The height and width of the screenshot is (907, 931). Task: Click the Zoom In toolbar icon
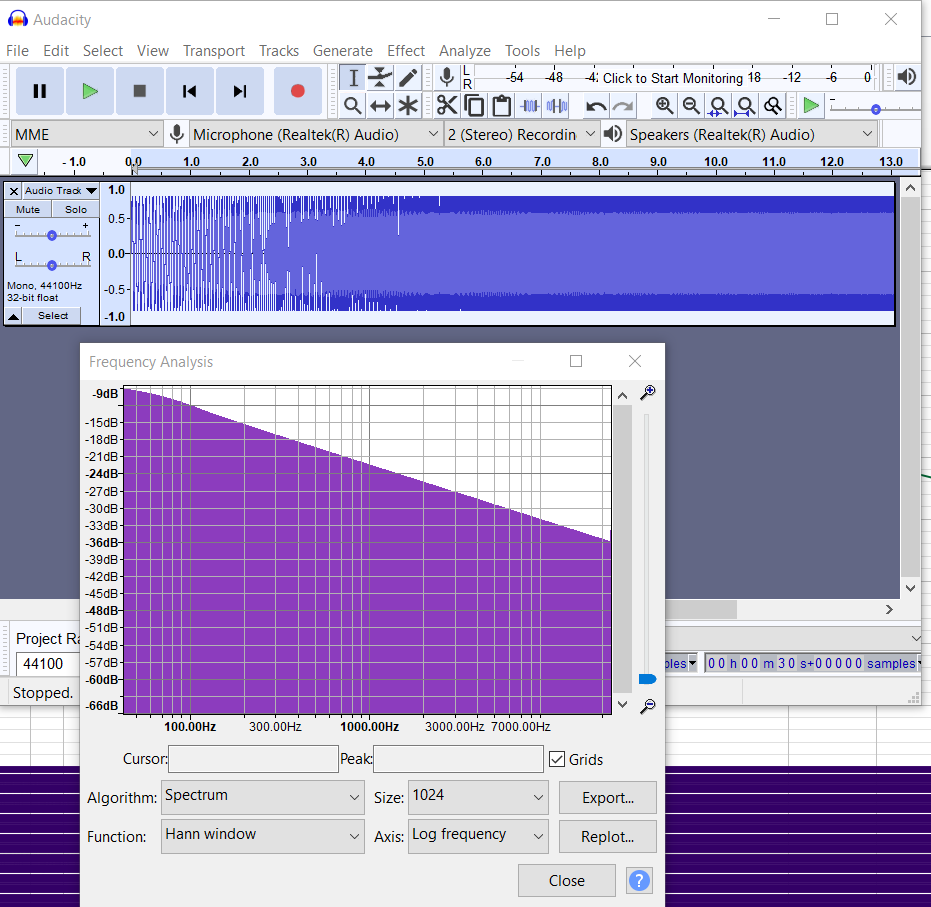click(x=664, y=106)
